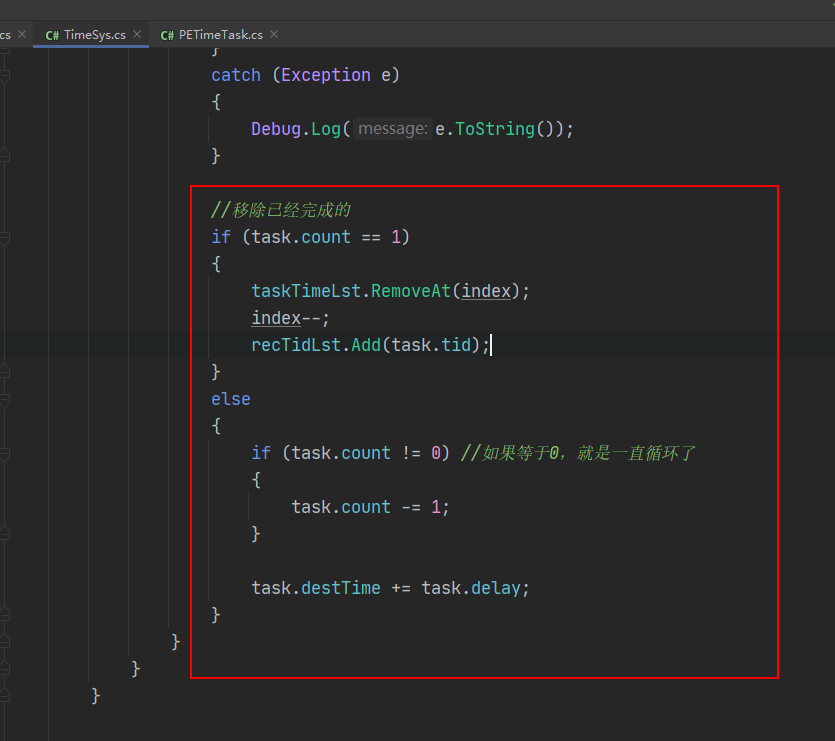The image size is (835, 741).
Task: Click the 'RemoveAt' method name
Action: [x=411, y=291]
